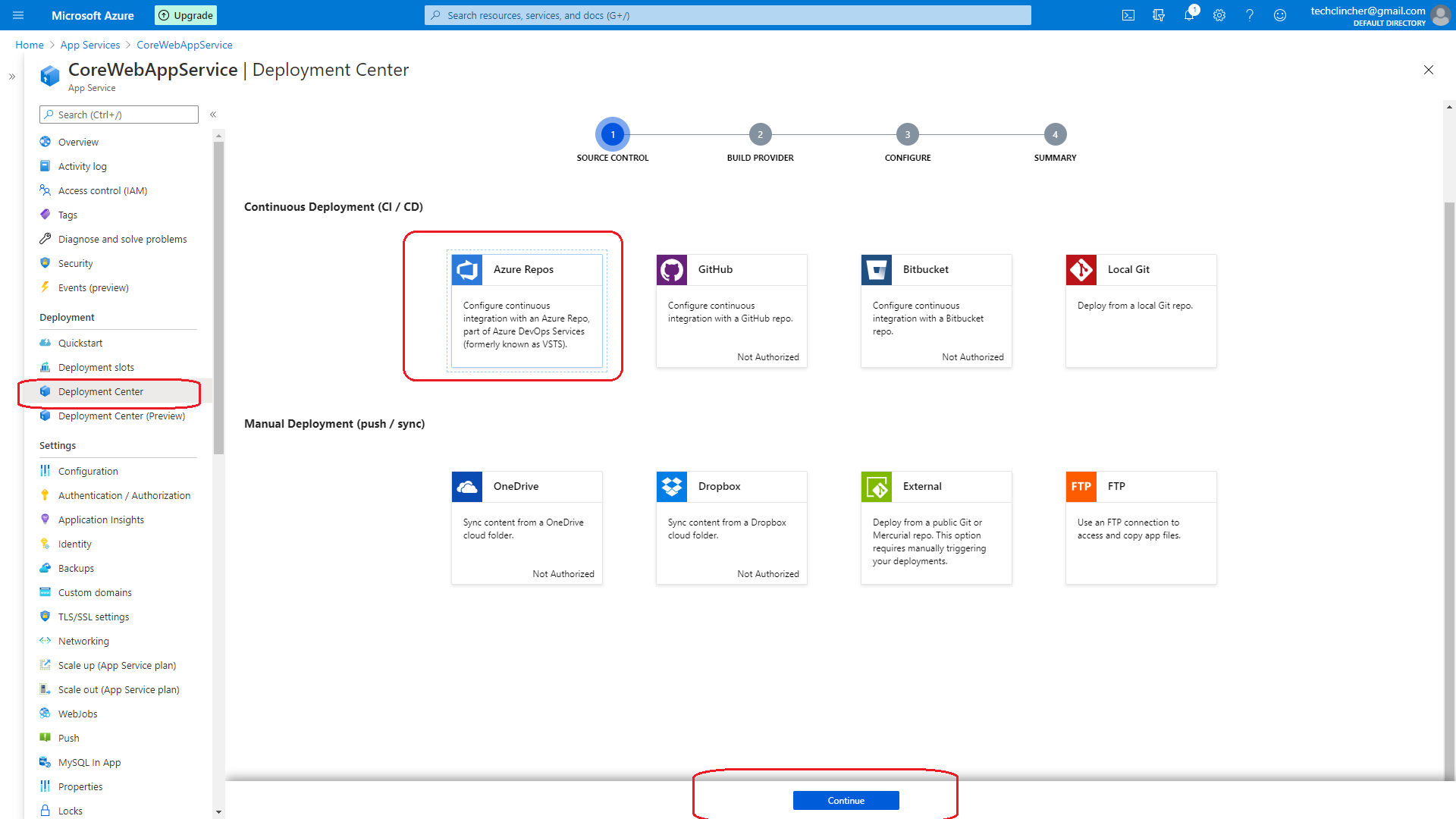The image size is (1456, 819).
Task: Select the OneDrive source icon
Action: (x=467, y=487)
